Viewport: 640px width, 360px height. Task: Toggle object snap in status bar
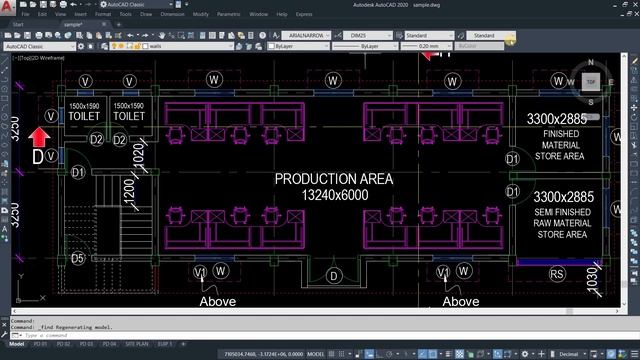[x=433, y=354]
